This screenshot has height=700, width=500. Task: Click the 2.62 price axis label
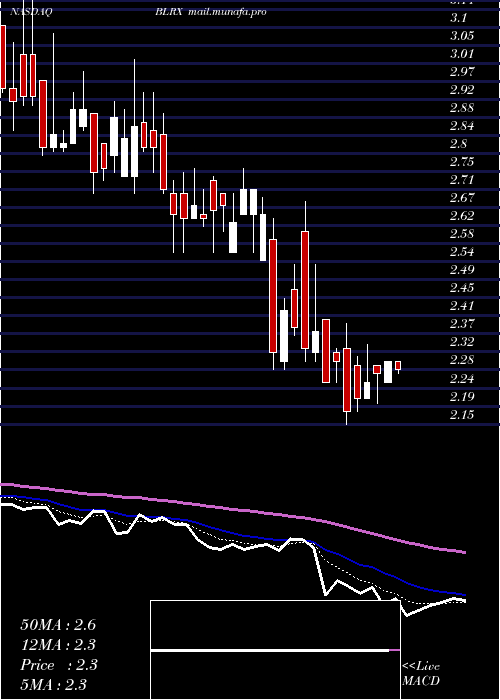[462, 216]
